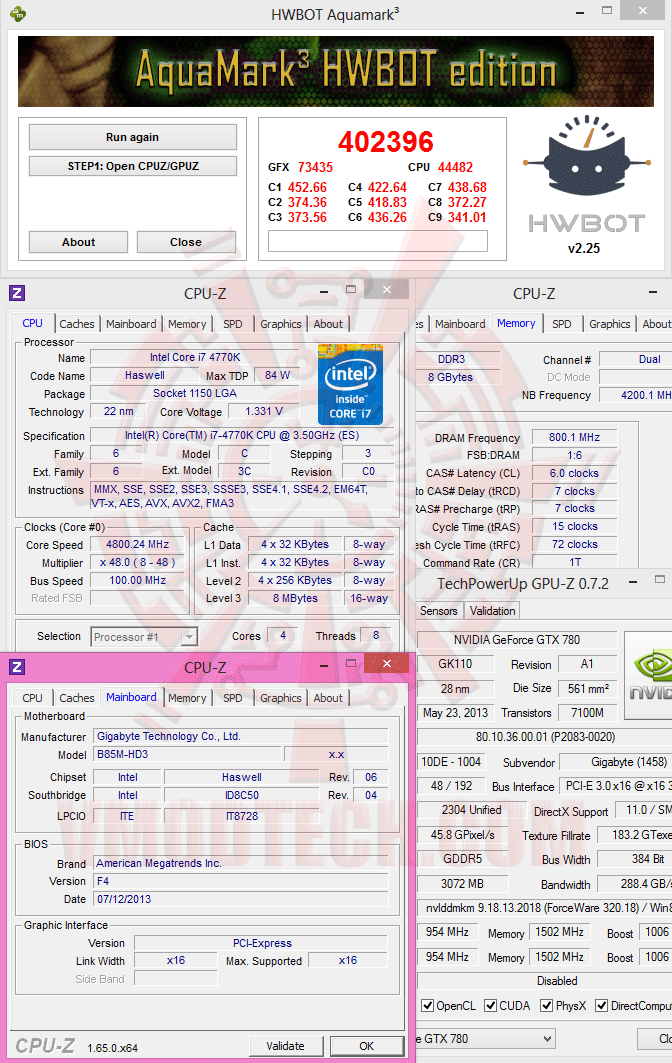Open Mainboard tab in upper-left CPU-Z window
Image resolution: width=672 pixels, height=1063 pixels.
(131, 324)
